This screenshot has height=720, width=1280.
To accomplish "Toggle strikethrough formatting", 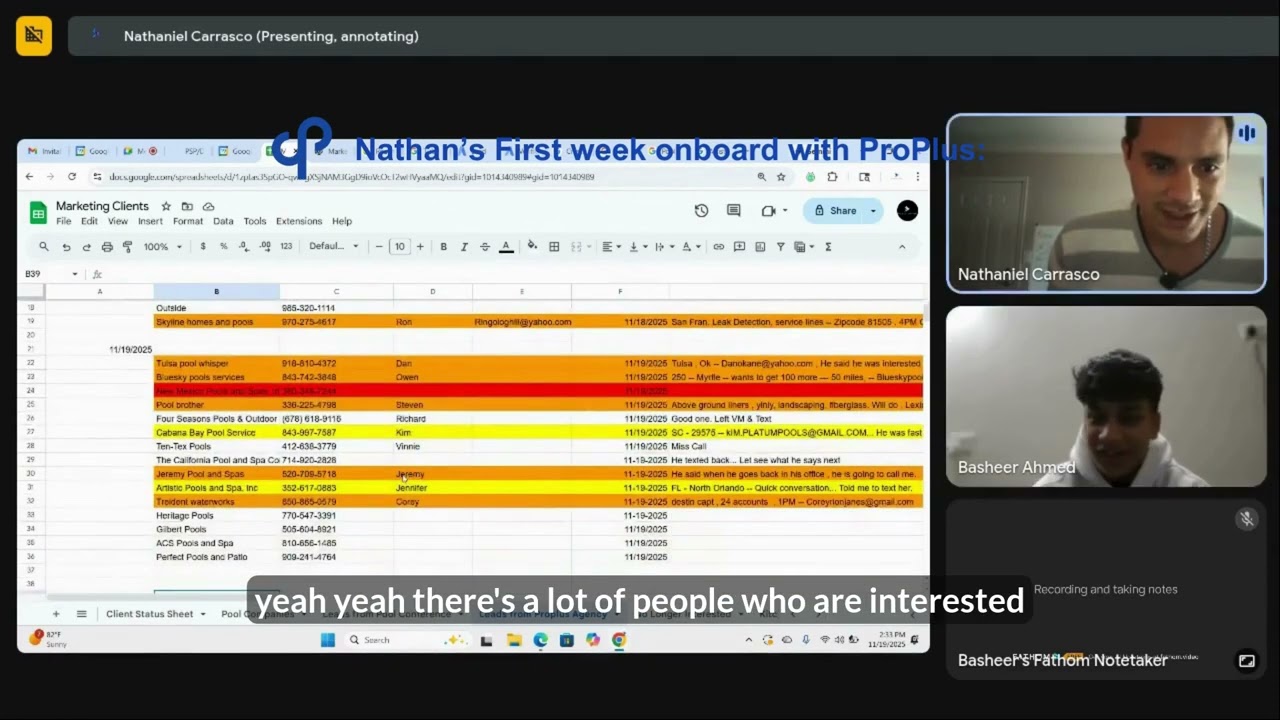I will tap(485, 247).
